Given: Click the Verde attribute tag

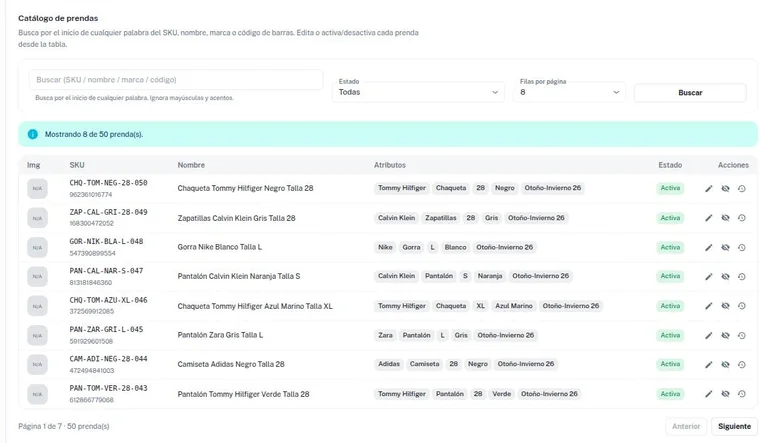Looking at the screenshot, I should [x=502, y=394].
